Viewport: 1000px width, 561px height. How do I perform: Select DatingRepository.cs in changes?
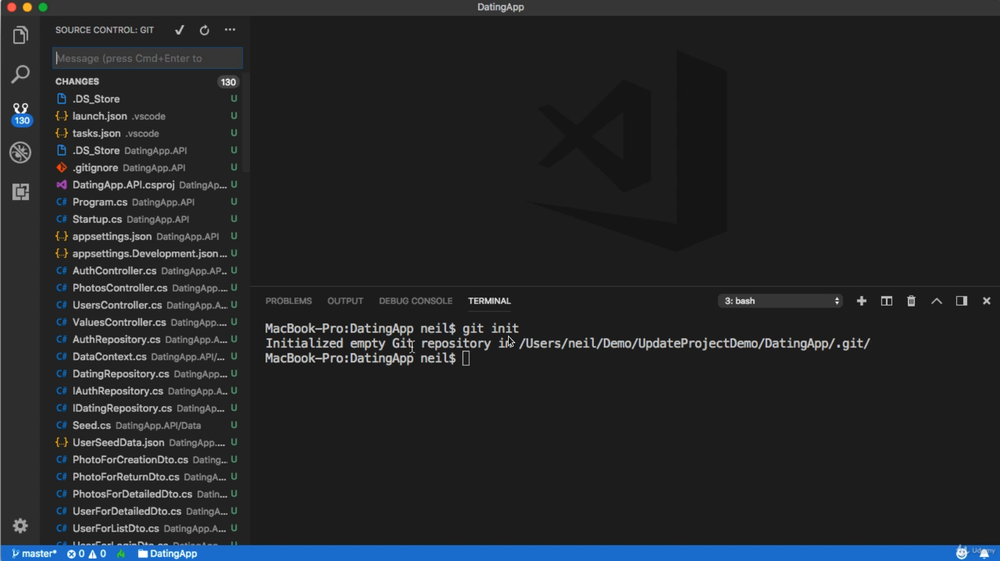tap(146, 374)
